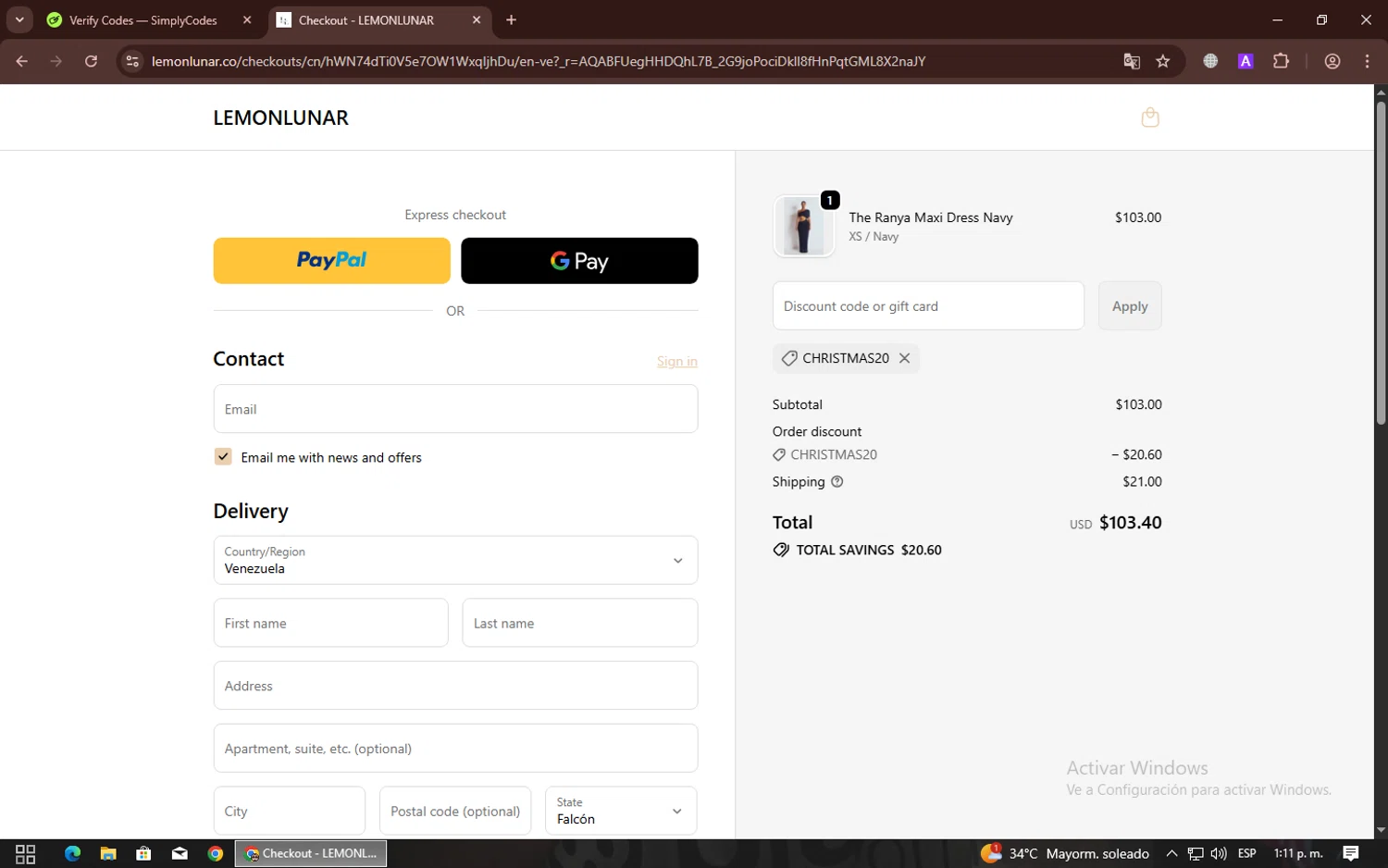Viewport: 1388px width, 868px height.
Task: Open the Mail app from the taskbar
Action: (x=180, y=853)
